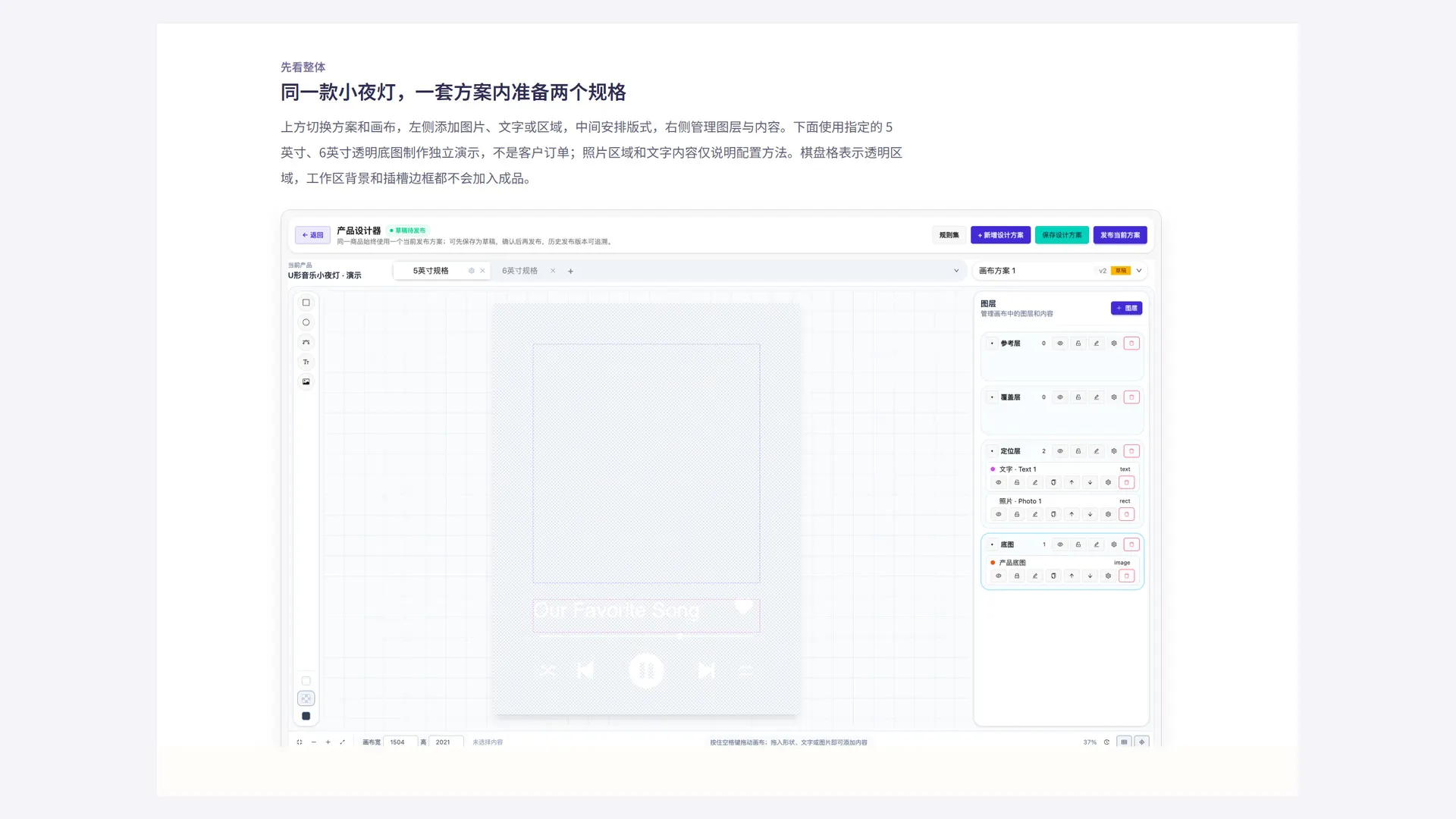
Task: Click 发布当前方案 button
Action: point(1120,235)
